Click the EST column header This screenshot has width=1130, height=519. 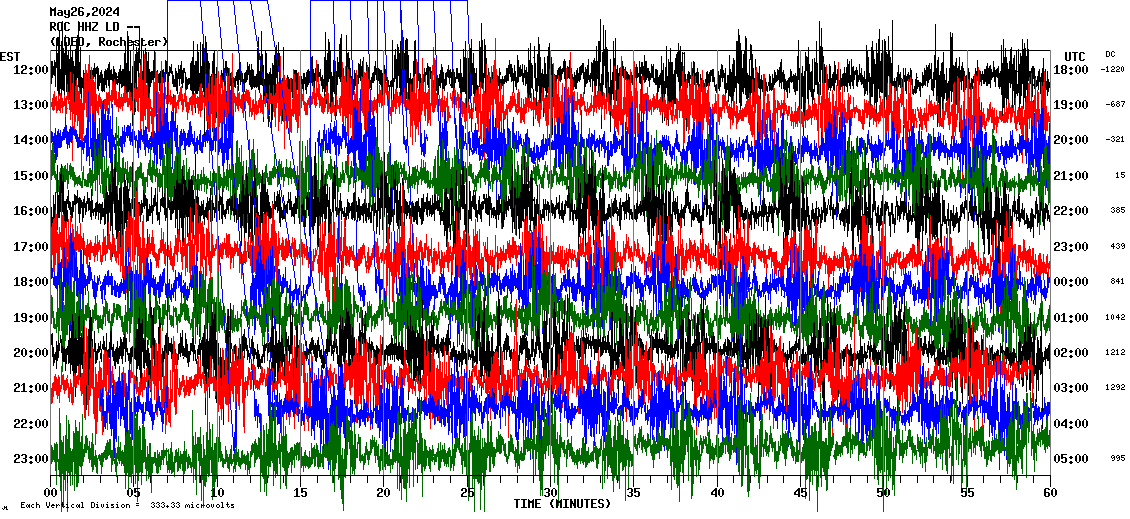click(10, 56)
